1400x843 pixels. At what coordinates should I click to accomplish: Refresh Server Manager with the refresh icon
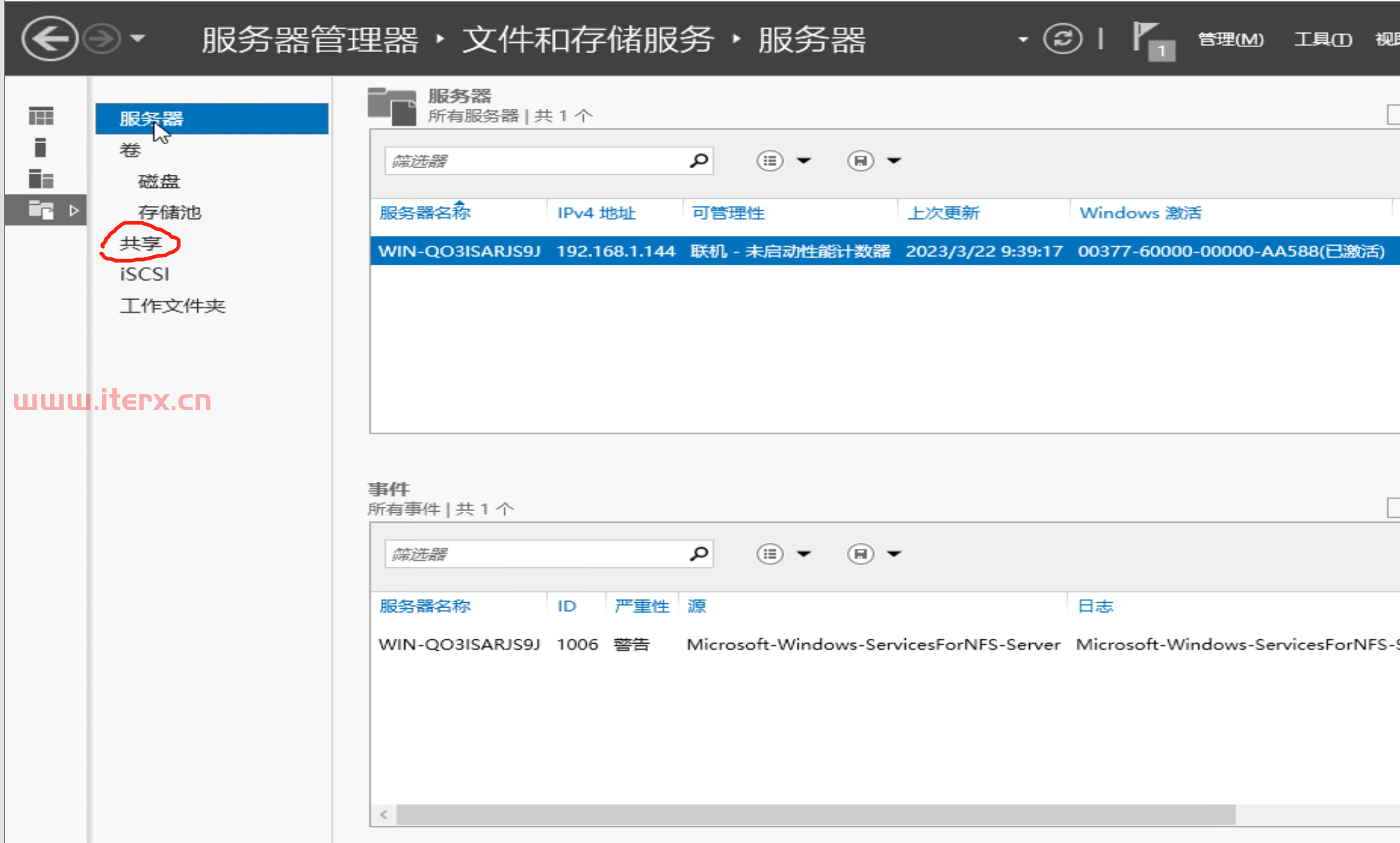1062,39
